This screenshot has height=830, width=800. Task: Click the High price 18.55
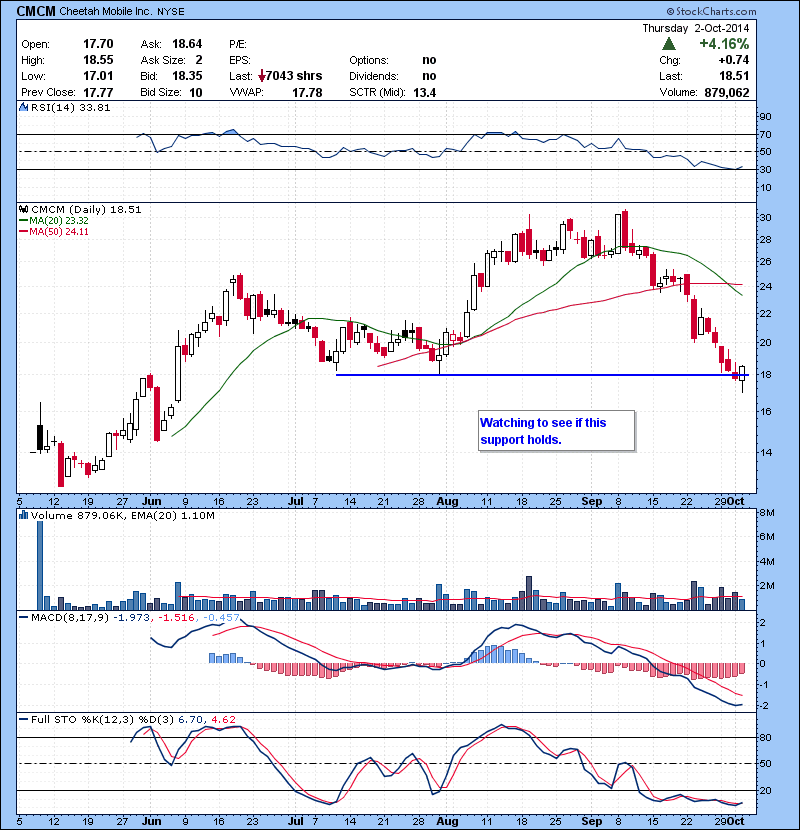98,60
